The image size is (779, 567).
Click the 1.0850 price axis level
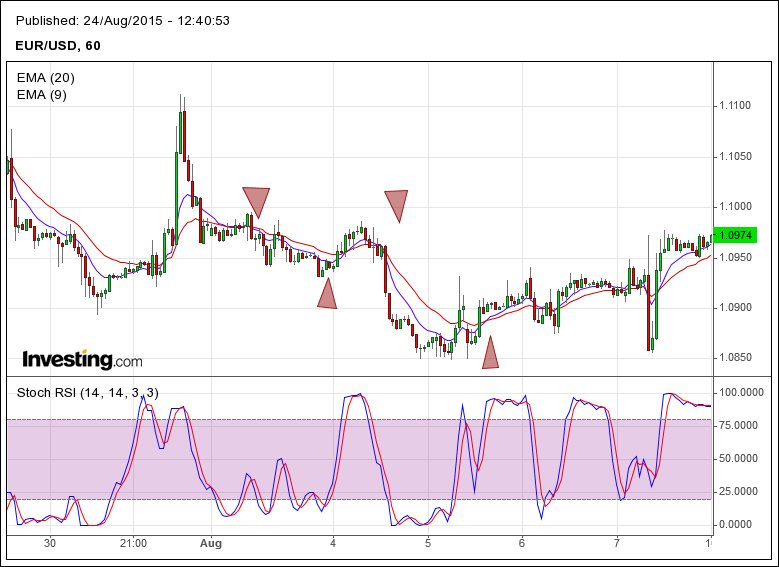(x=738, y=357)
